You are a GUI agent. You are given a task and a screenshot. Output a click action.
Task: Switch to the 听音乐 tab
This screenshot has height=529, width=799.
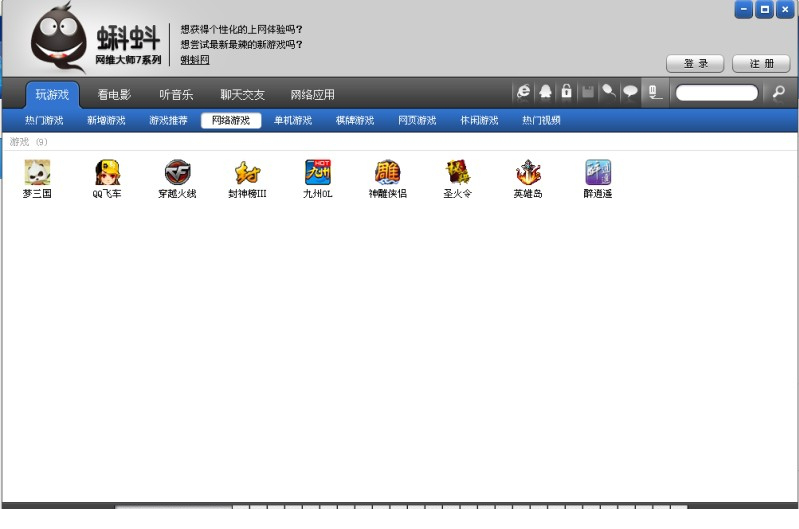pyautogui.click(x=176, y=94)
